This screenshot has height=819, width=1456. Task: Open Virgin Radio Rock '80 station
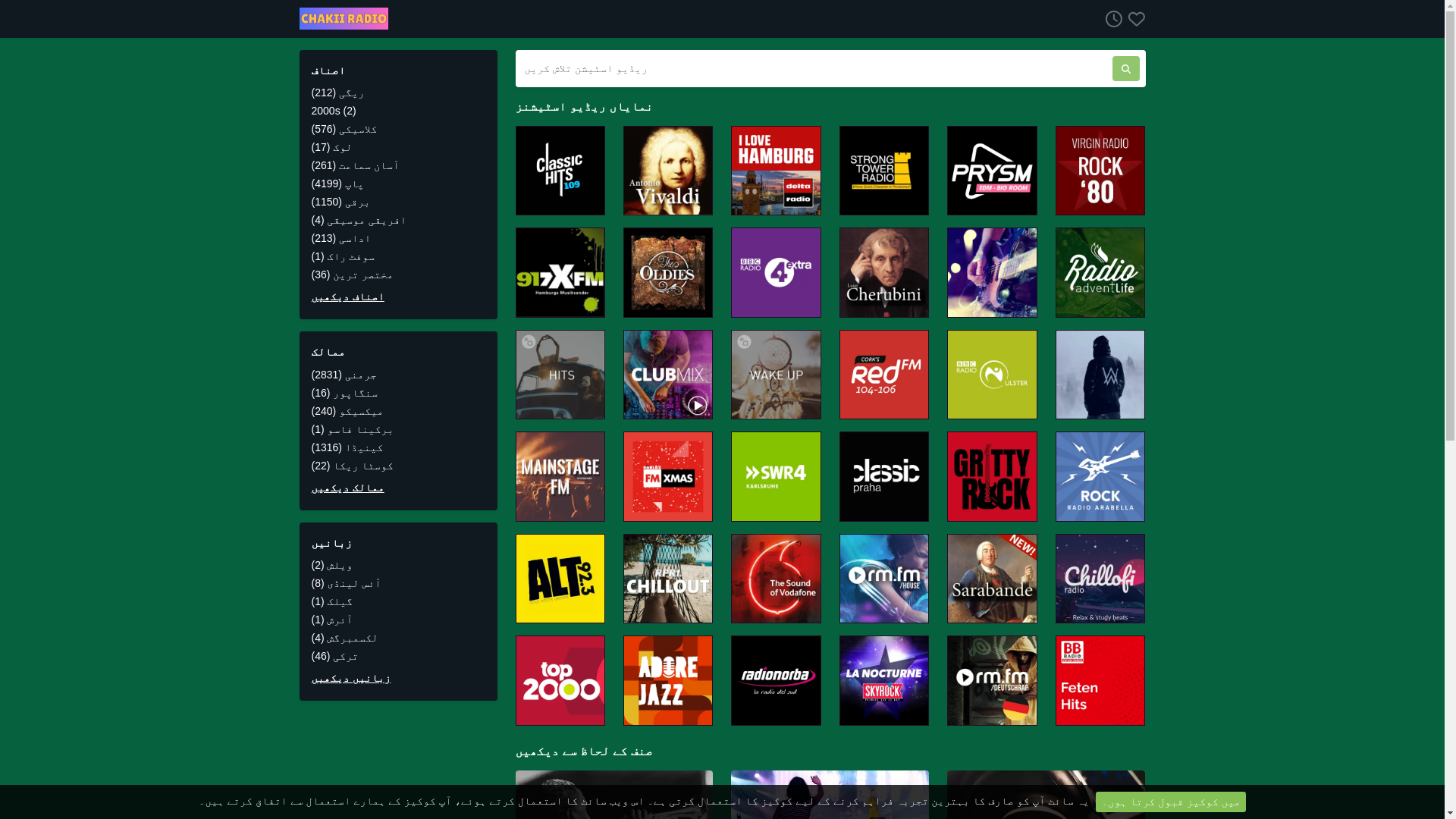tap(1100, 171)
